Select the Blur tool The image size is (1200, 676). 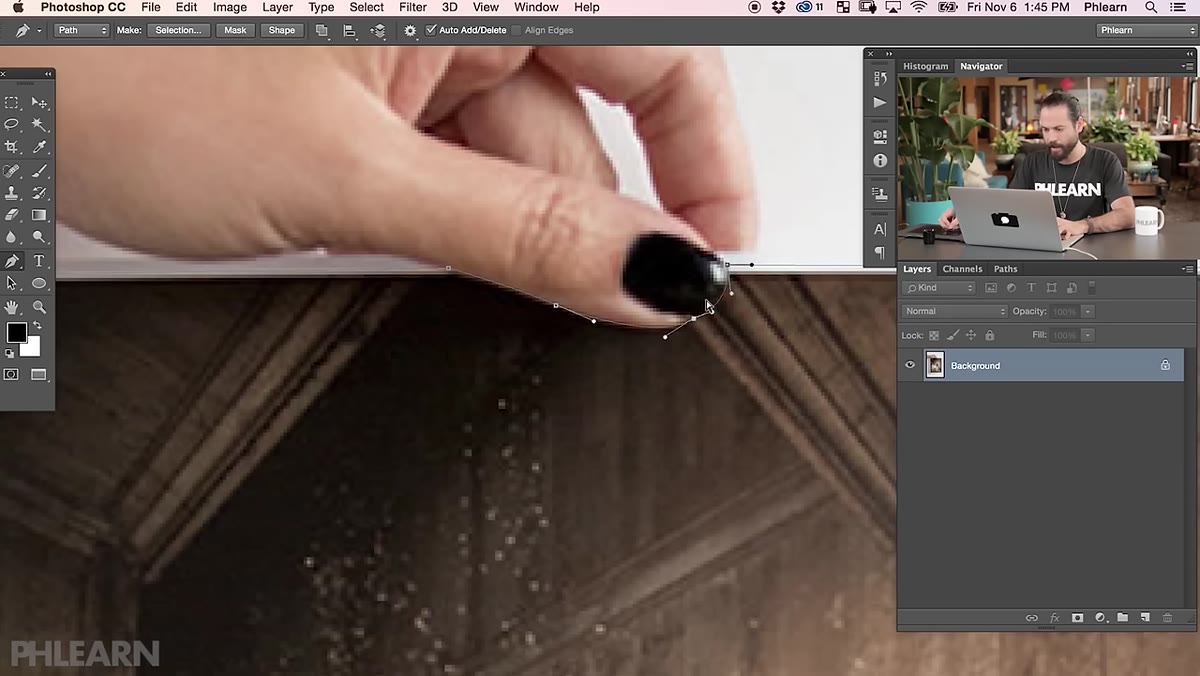click(x=12, y=237)
